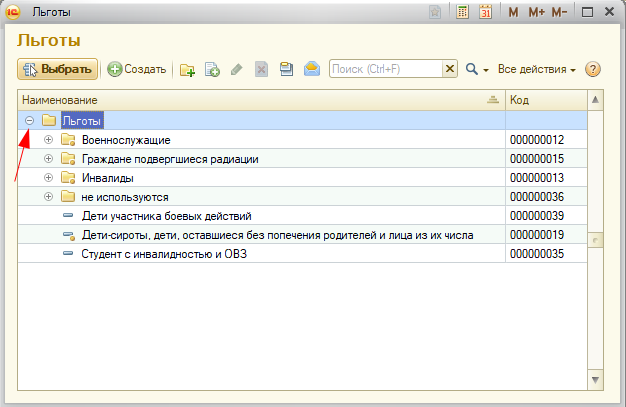
Task: Open the calculator from title bar
Action: point(462,12)
